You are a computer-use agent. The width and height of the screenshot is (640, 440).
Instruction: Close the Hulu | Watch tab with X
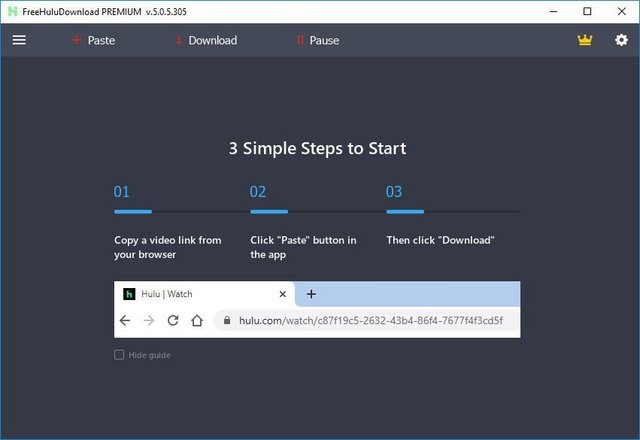click(282, 294)
